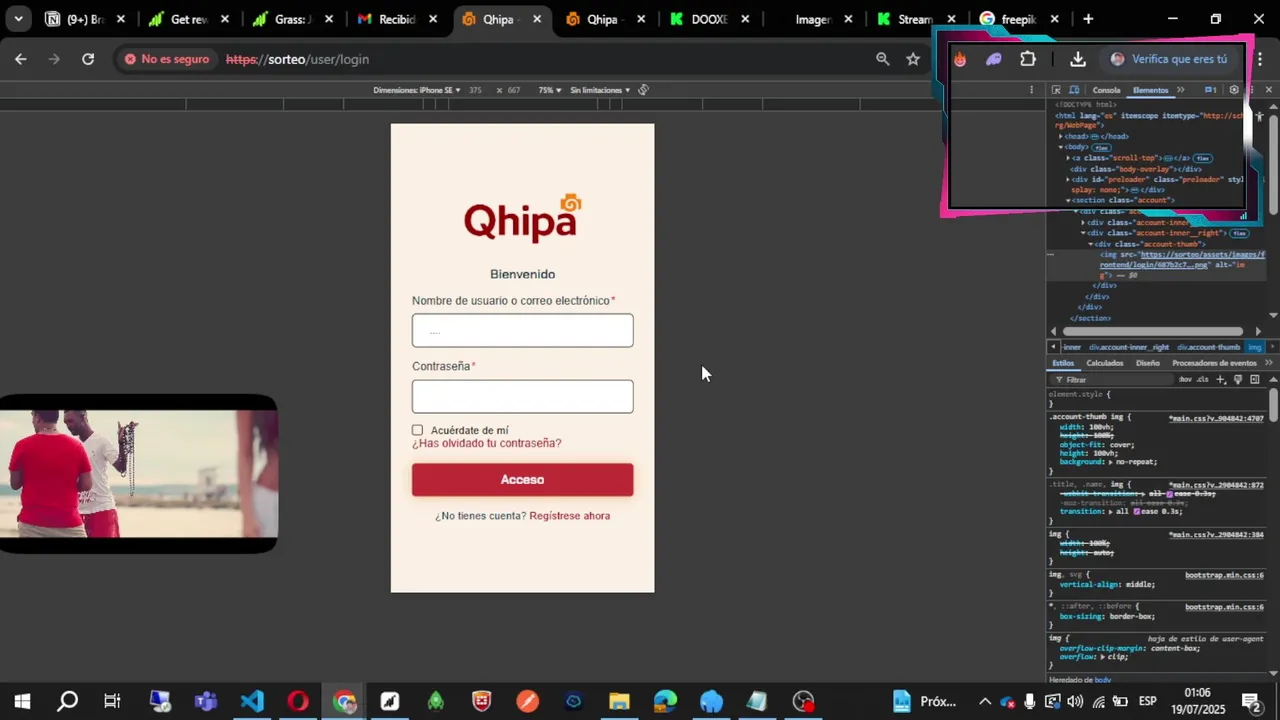Select the Procesadores de eventos tab

[x=1214, y=363]
